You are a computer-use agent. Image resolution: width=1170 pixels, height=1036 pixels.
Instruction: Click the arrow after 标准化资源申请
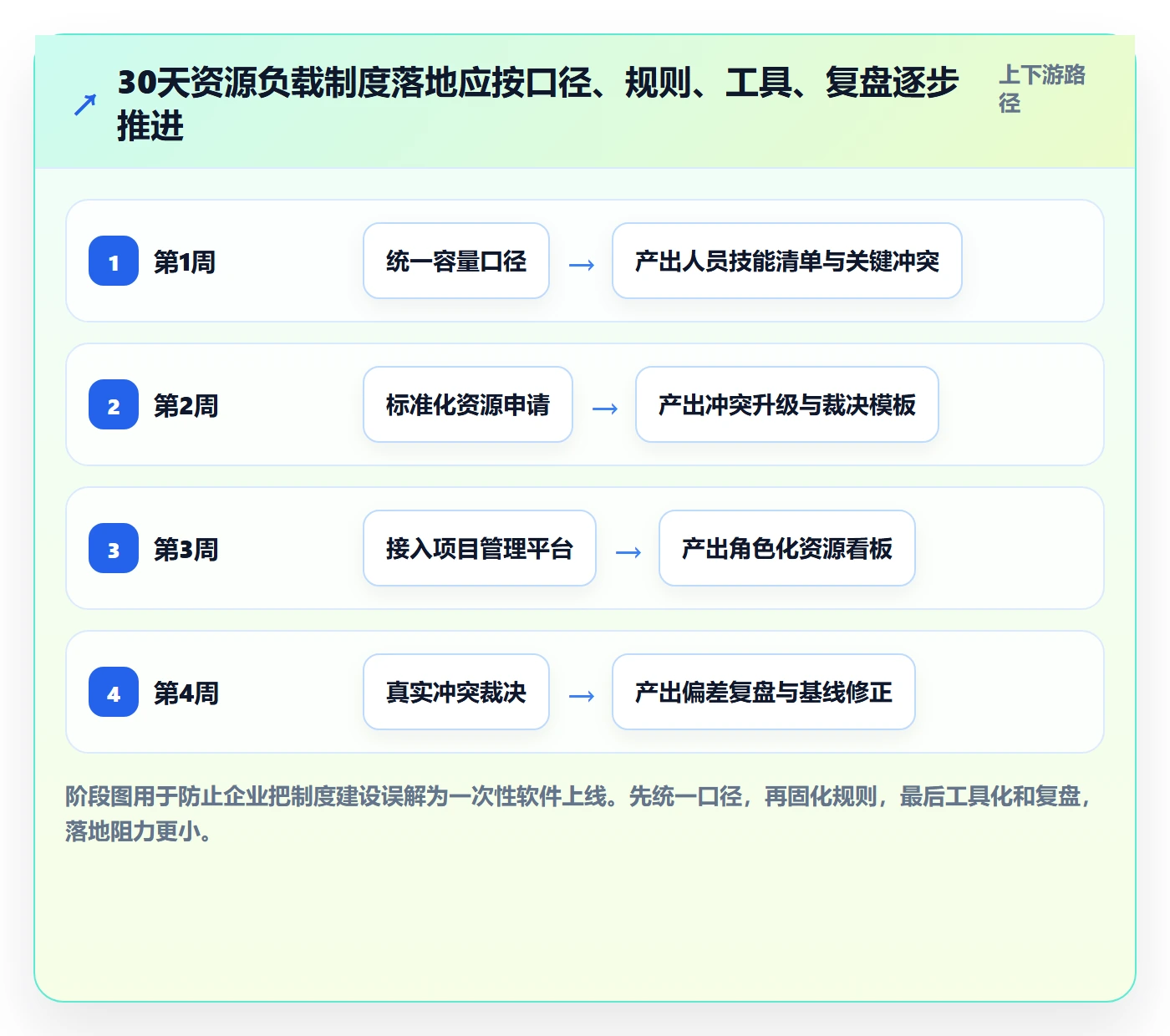604,409
